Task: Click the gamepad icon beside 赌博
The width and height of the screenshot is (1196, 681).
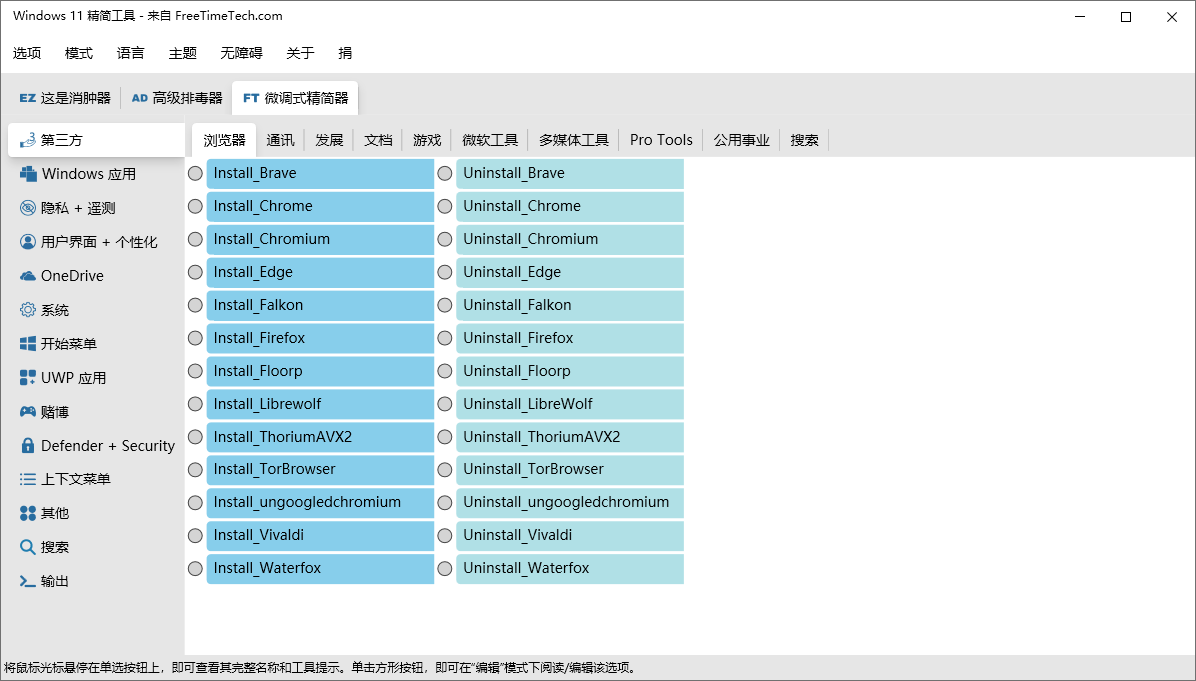Action: coord(28,412)
